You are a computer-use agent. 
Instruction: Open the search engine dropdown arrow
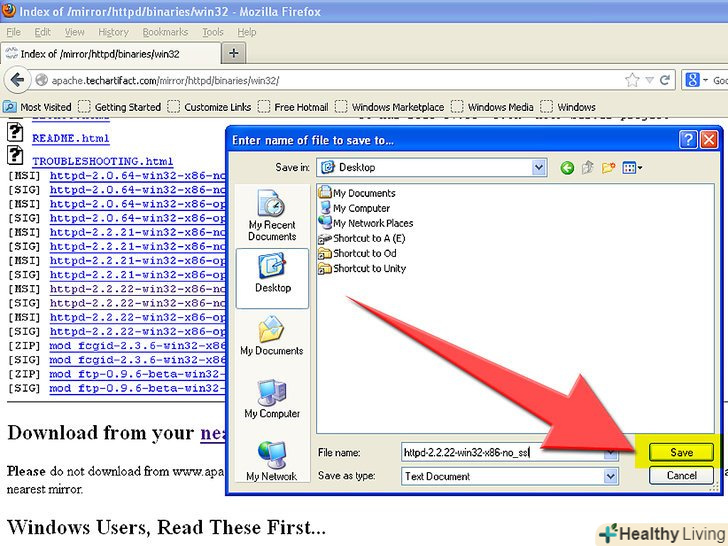click(705, 80)
